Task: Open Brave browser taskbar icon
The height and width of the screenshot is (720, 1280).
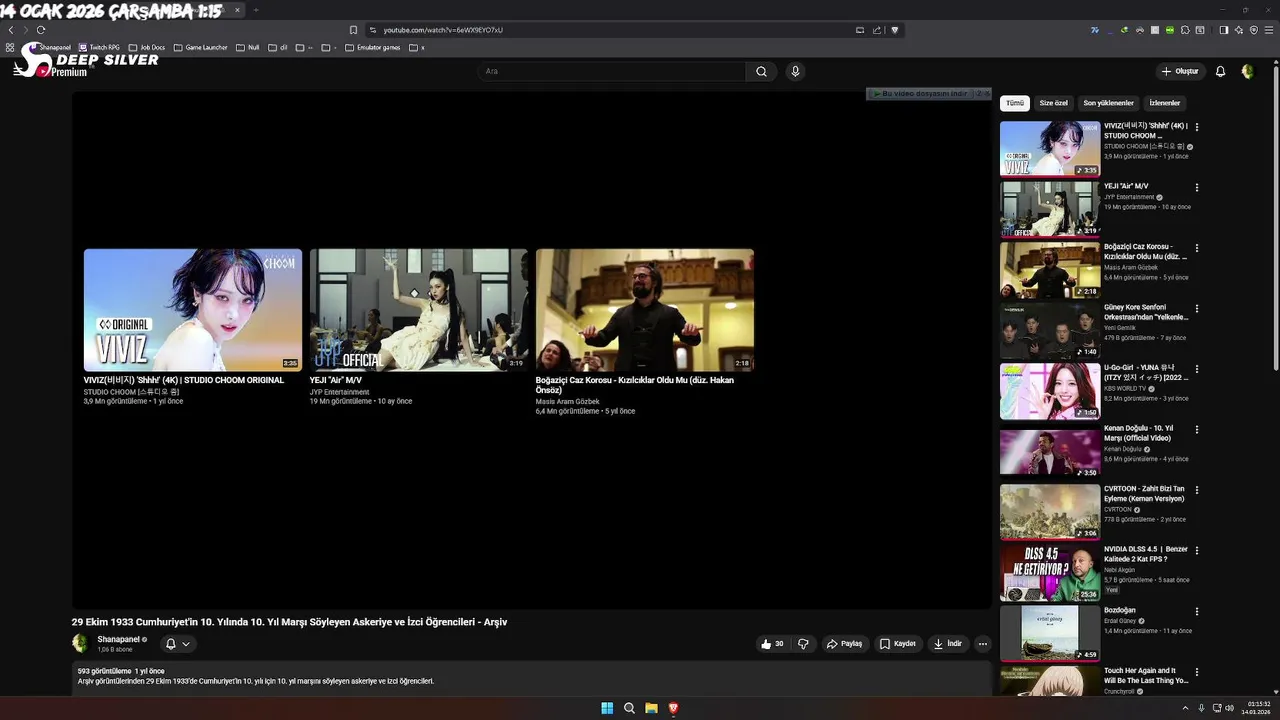Action: tap(673, 708)
